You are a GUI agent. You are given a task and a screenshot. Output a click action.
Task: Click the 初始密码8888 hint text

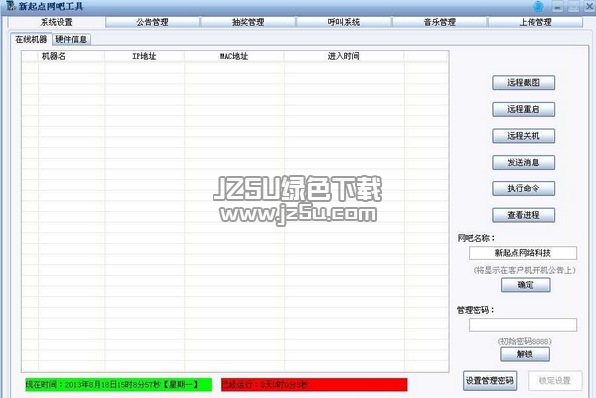(x=525, y=341)
